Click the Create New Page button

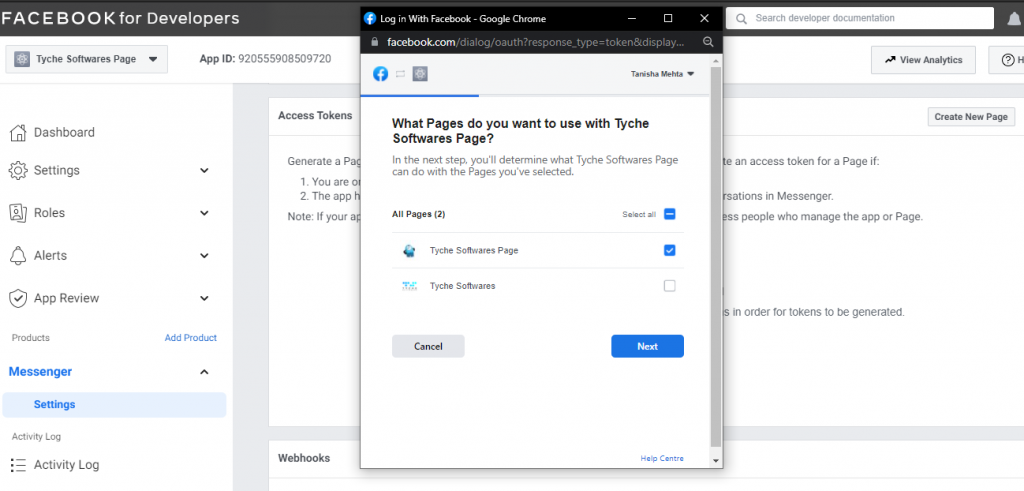click(x=971, y=117)
